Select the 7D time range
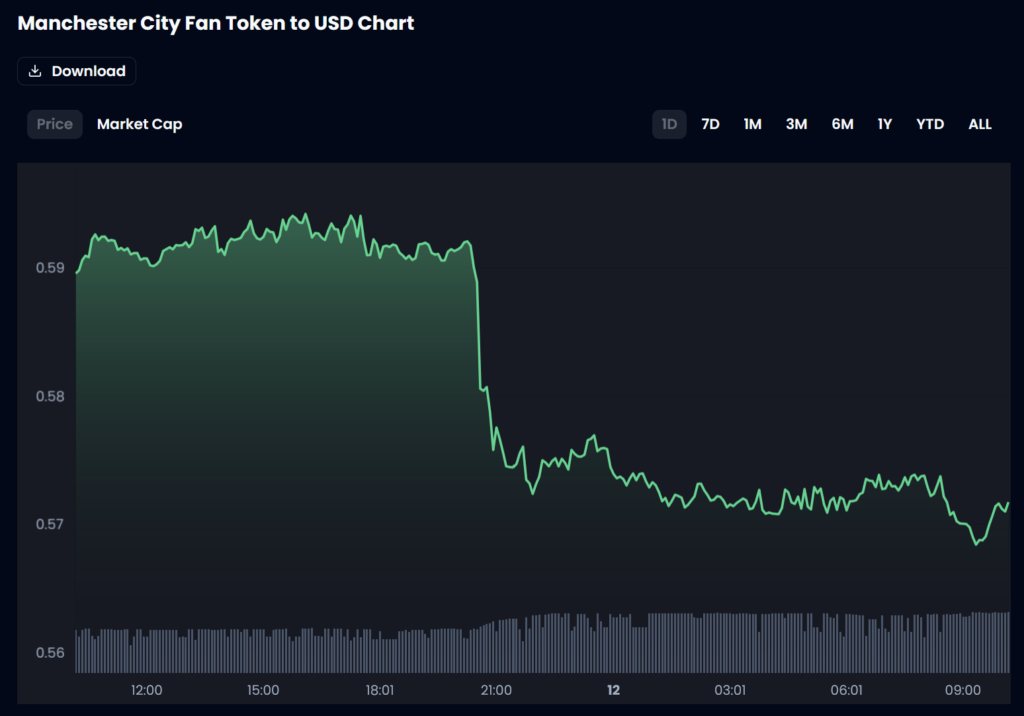The width and height of the screenshot is (1024, 716). pyautogui.click(x=710, y=124)
